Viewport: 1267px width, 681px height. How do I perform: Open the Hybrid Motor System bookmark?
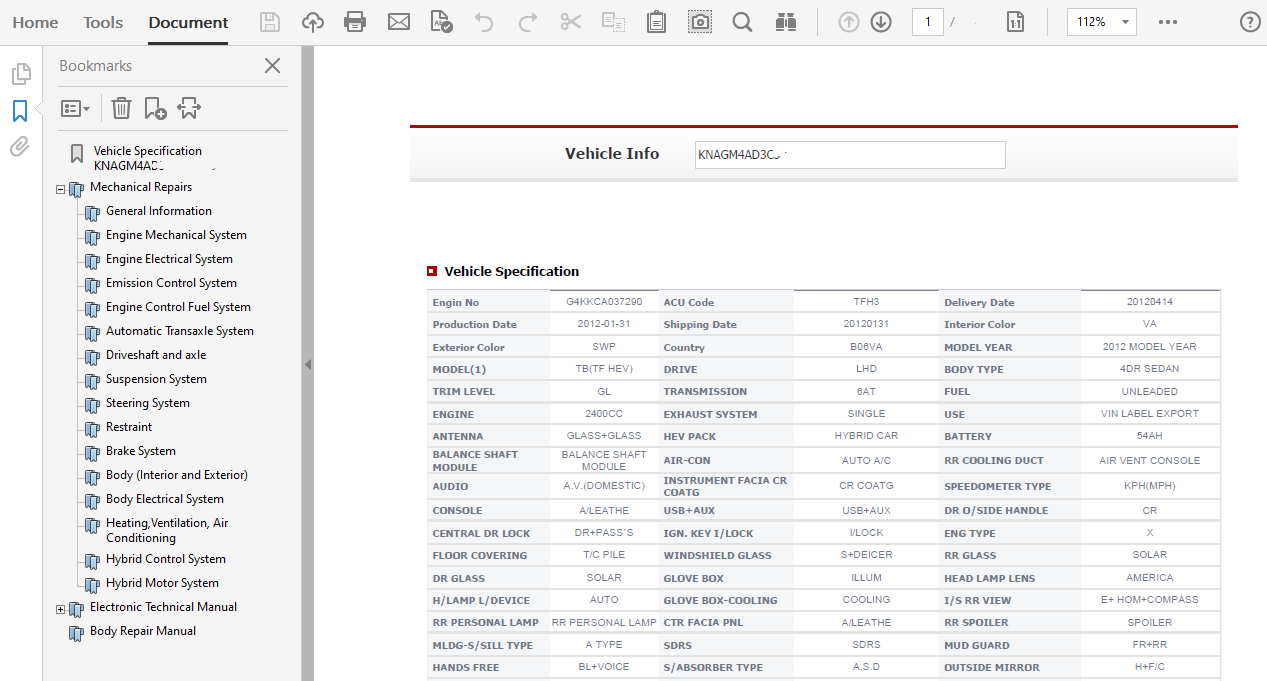162,583
